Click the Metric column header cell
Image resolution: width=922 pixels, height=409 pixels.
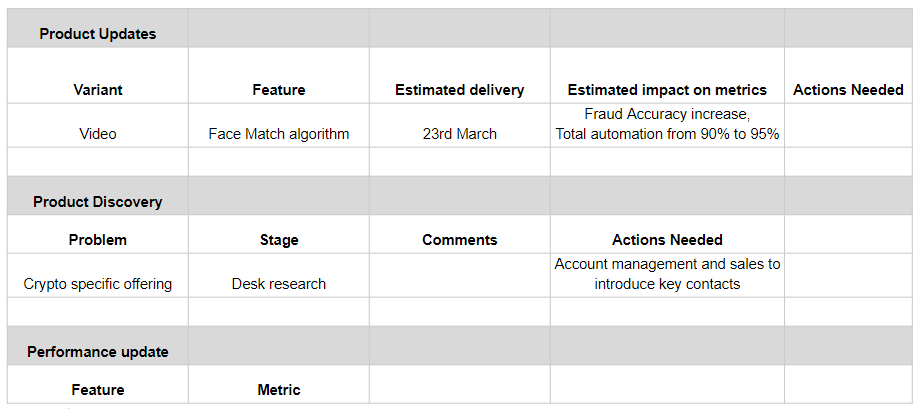click(x=279, y=390)
